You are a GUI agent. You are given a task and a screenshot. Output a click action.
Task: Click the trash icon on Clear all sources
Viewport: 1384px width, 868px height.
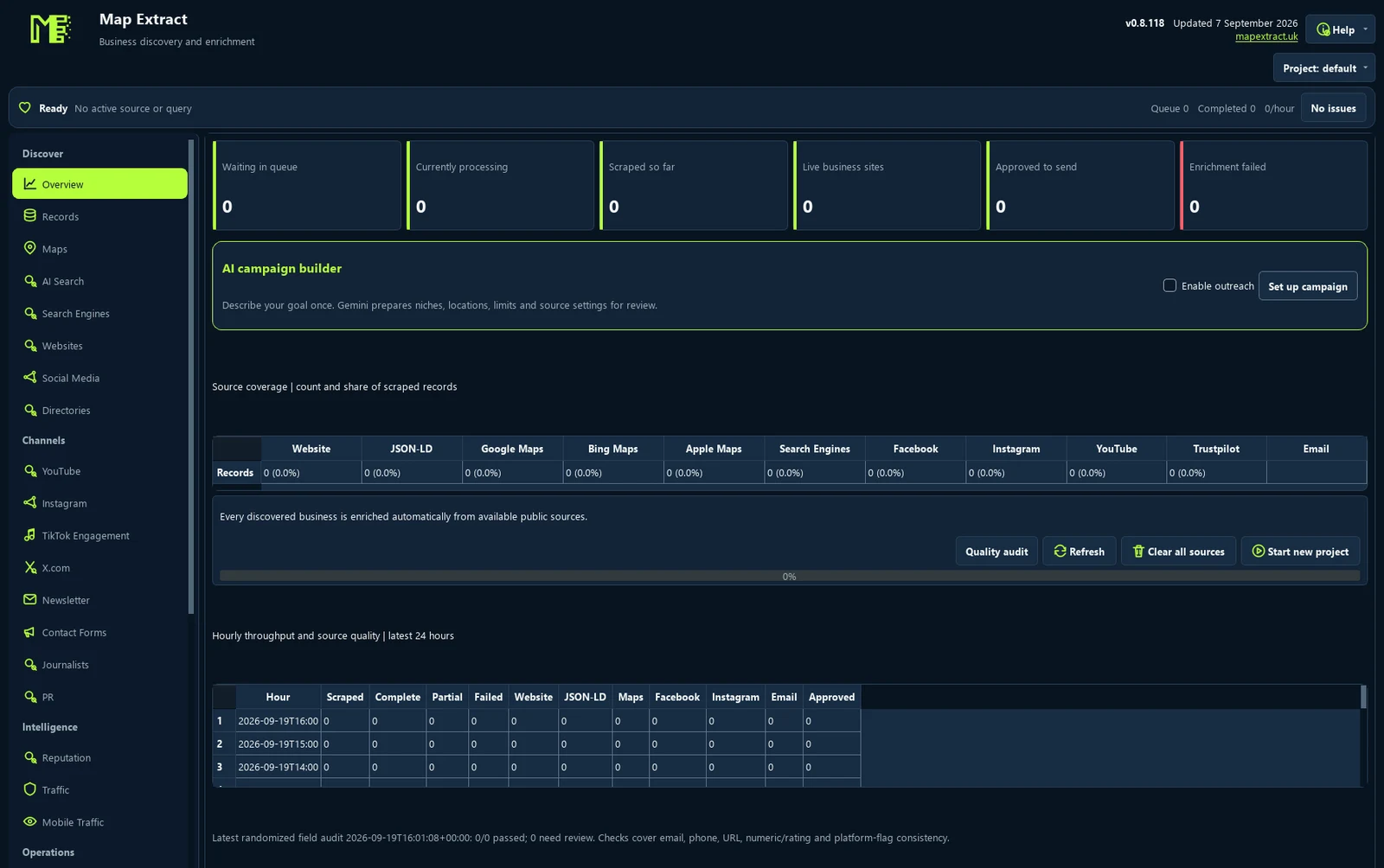1138,552
